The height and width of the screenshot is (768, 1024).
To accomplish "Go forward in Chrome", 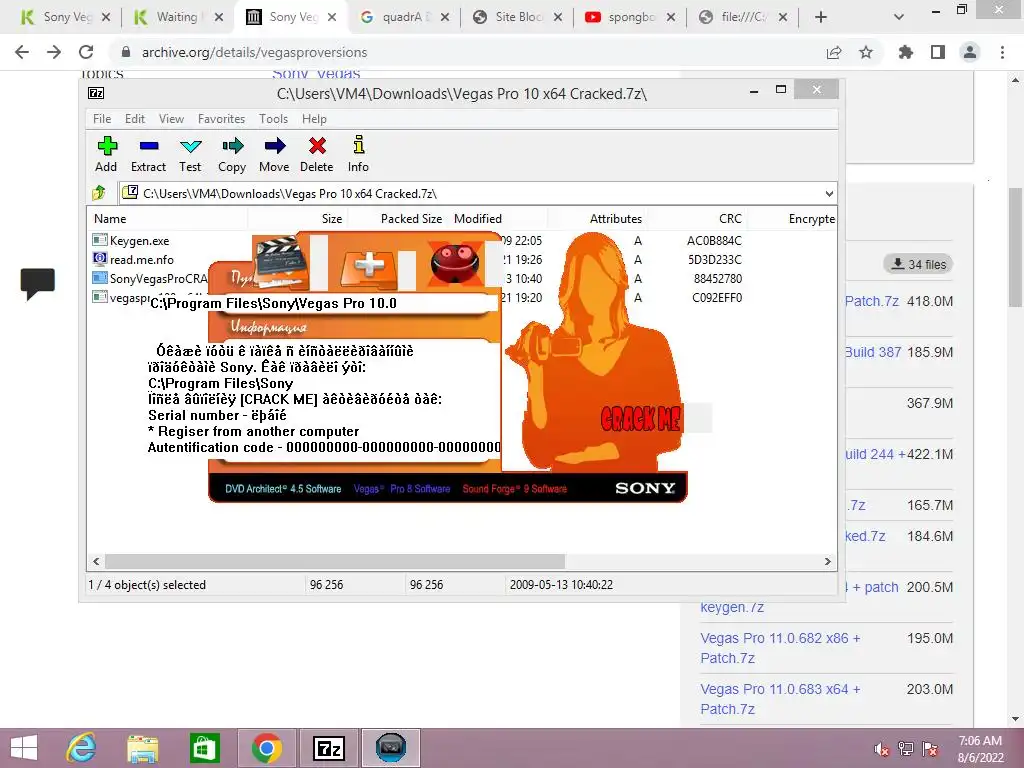I will [x=54, y=52].
